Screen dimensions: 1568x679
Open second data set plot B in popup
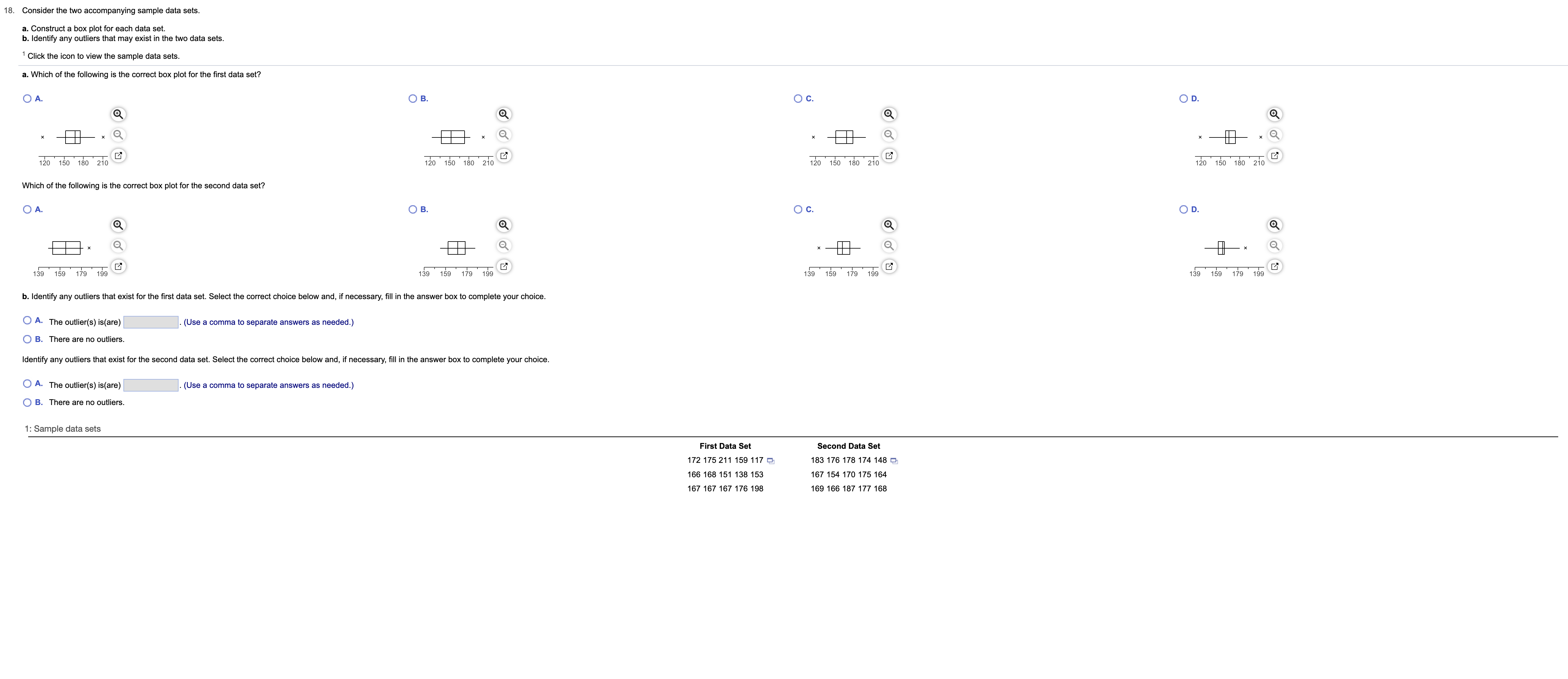point(503,267)
